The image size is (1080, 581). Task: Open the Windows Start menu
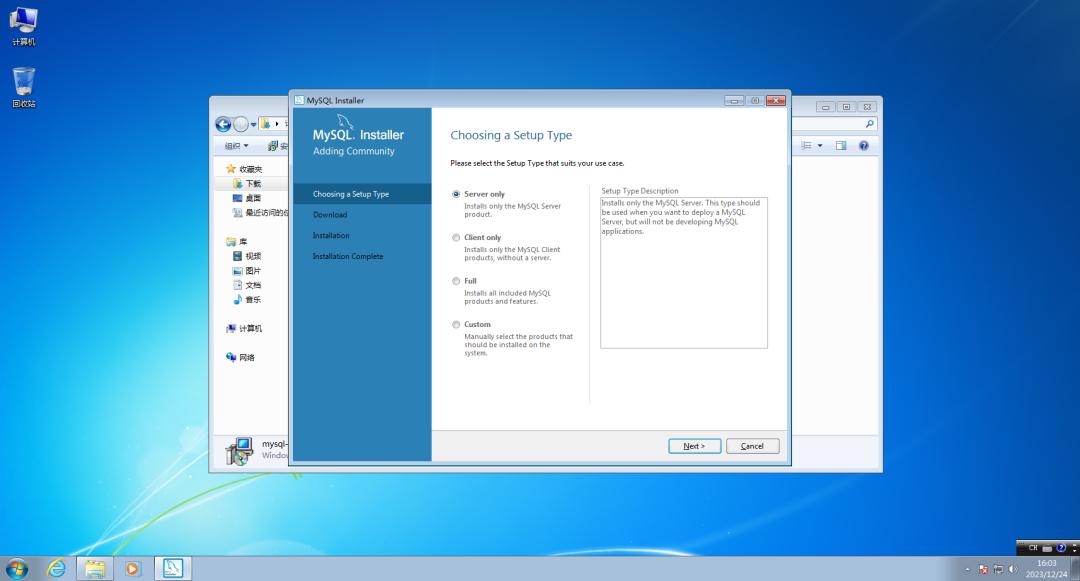coord(17,569)
